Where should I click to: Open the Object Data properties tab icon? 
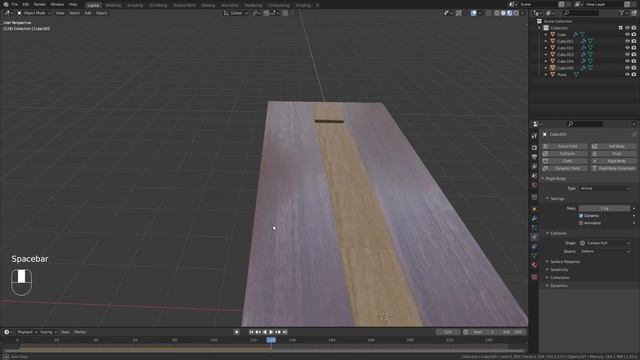click(x=534, y=256)
